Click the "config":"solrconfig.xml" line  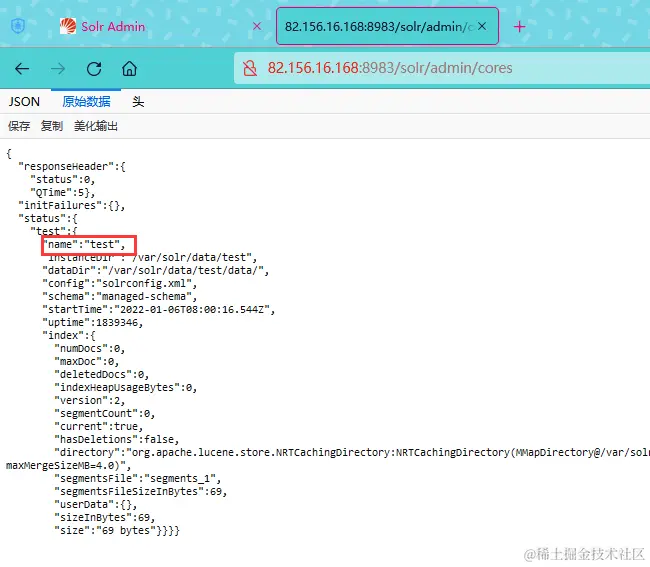click(x=119, y=284)
